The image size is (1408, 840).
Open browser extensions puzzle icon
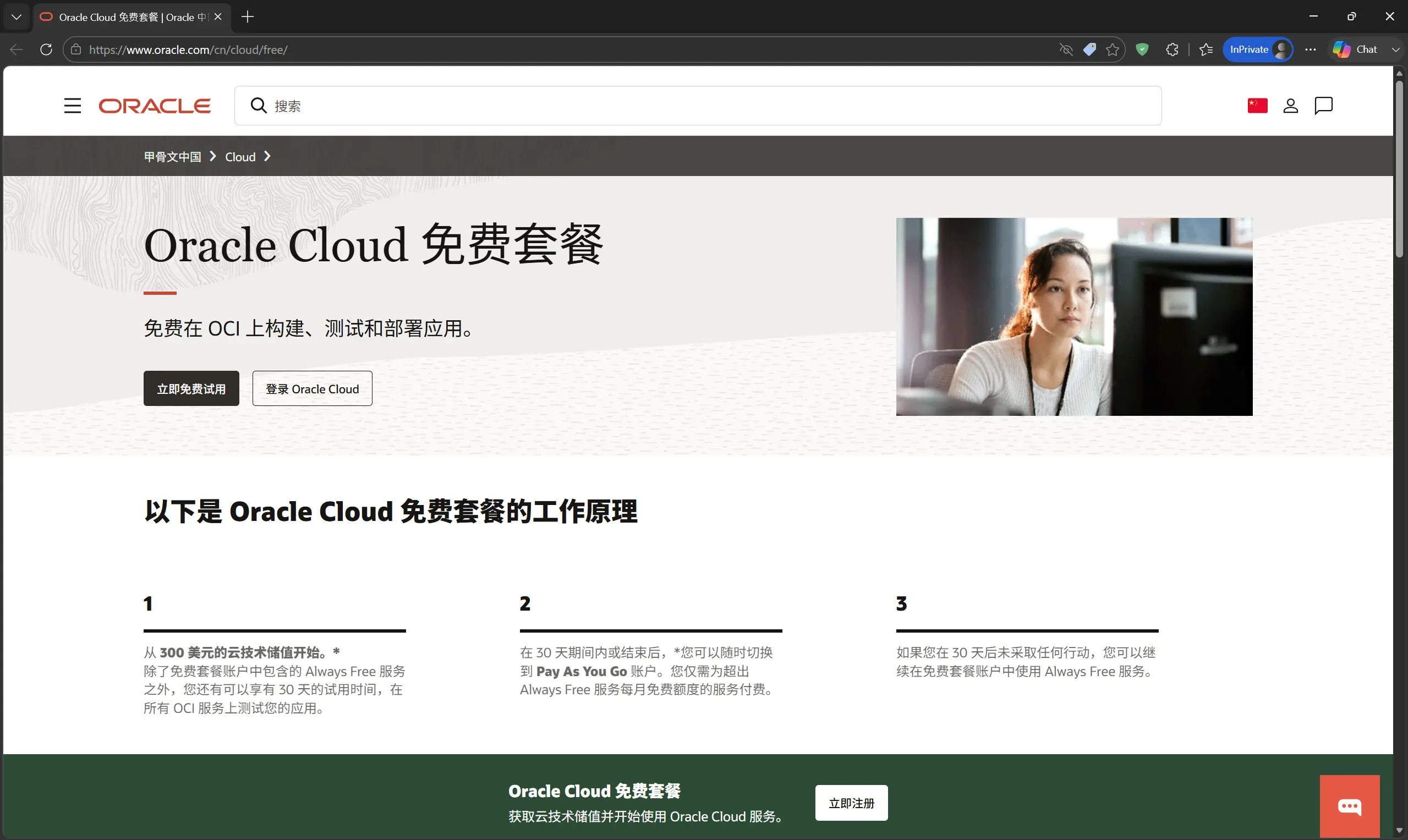click(1173, 50)
